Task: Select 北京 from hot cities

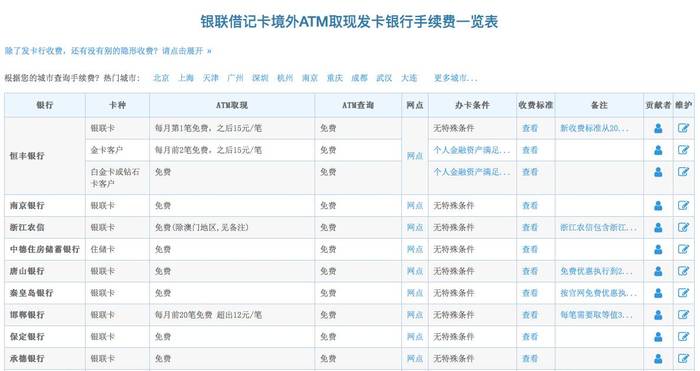Action: click(x=161, y=78)
